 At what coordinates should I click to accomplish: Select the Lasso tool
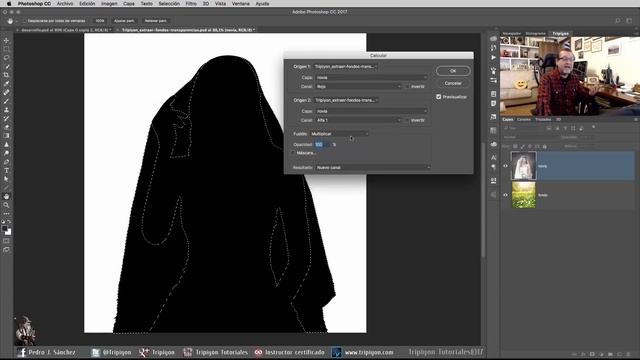[x=6, y=58]
